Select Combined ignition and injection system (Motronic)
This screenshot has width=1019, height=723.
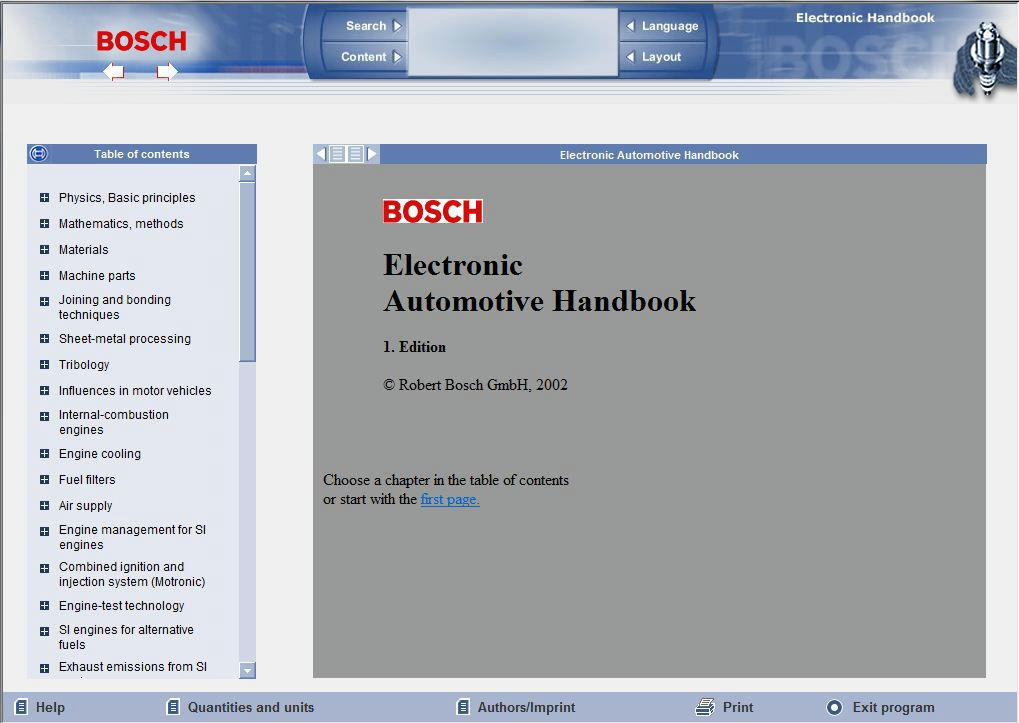click(132, 574)
